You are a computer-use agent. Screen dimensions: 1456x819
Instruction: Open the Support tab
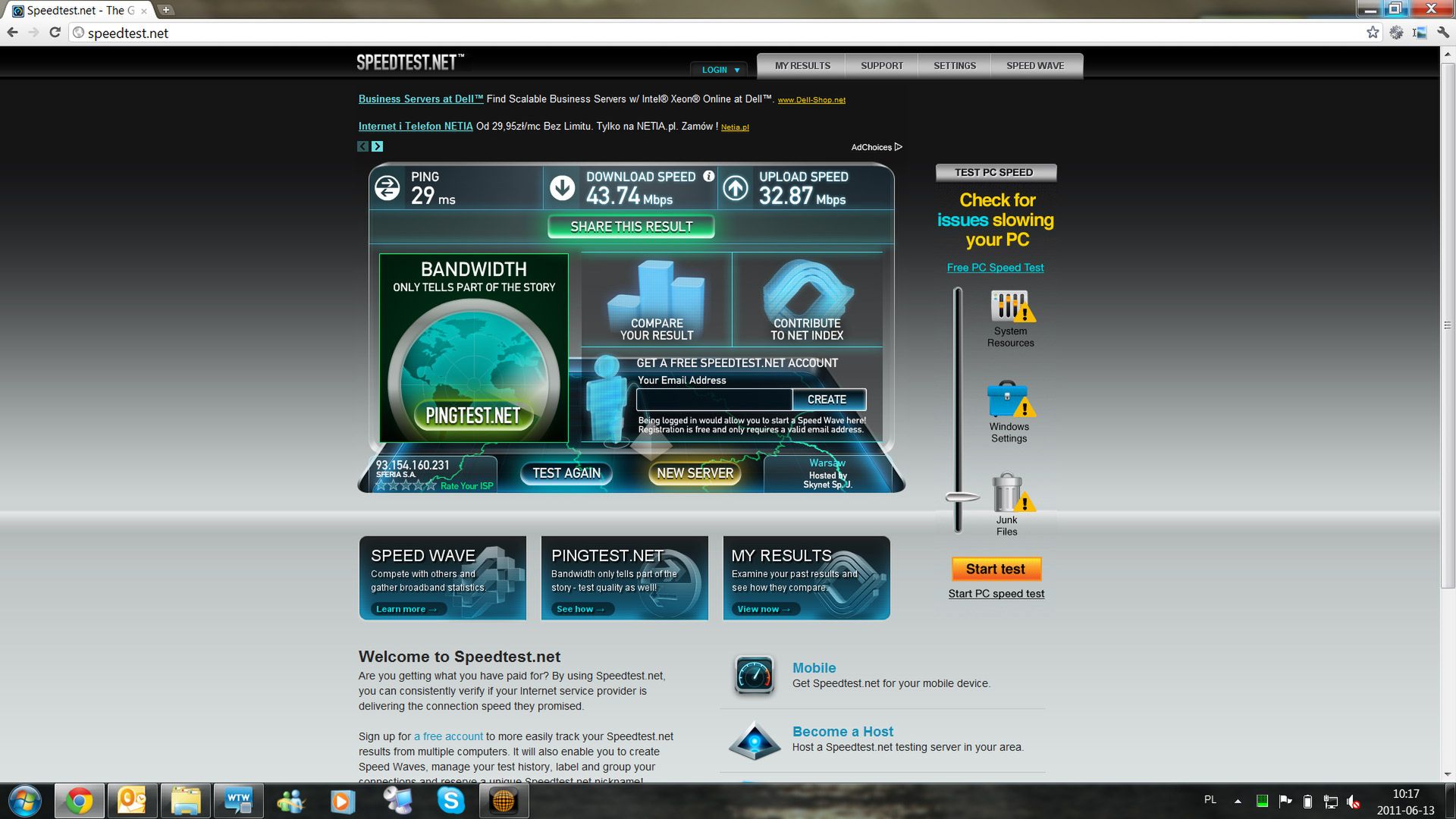pos(882,66)
